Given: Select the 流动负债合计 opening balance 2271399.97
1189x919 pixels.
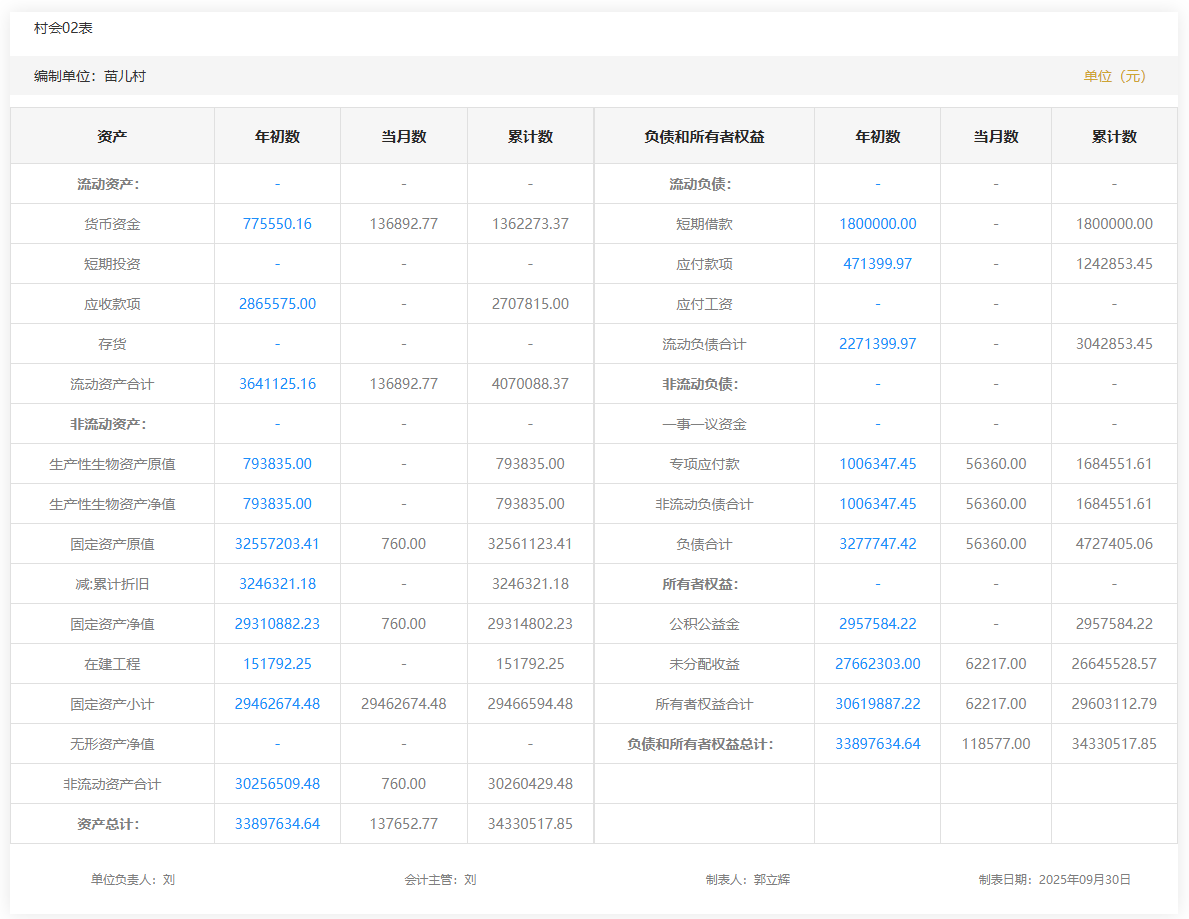Looking at the screenshot, I should click(877, 344).
